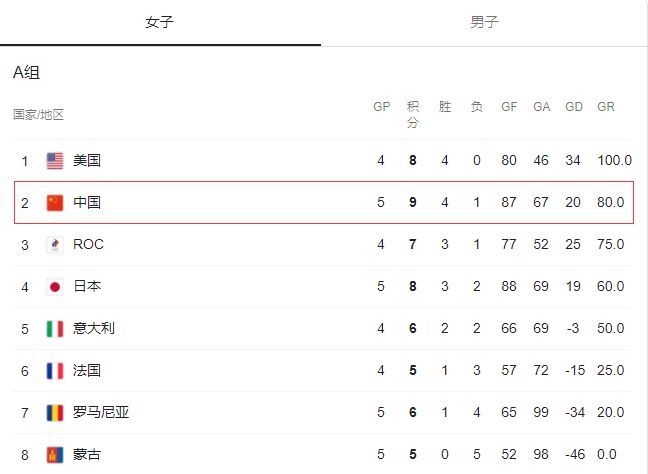Click the China flag icon
This screenshot has width=648, height=474.
coord(55,202)
